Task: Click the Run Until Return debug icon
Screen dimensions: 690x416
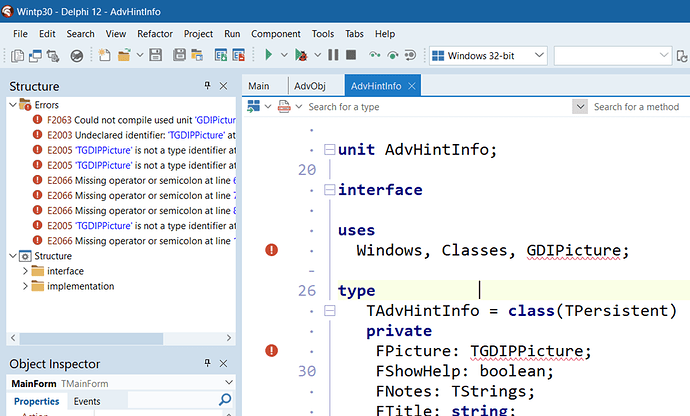Action: point(410,55)
